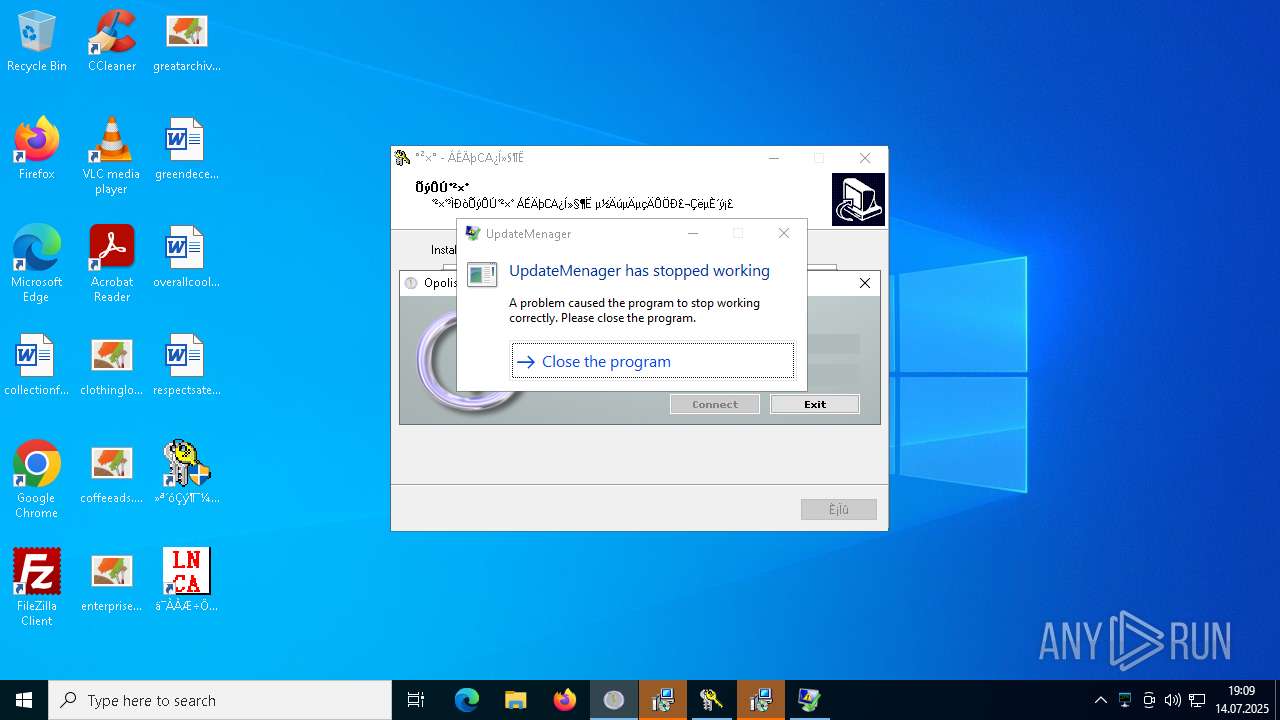
Task: Switch to UpdateMenager in the taskbar
Action: [810, 700]
